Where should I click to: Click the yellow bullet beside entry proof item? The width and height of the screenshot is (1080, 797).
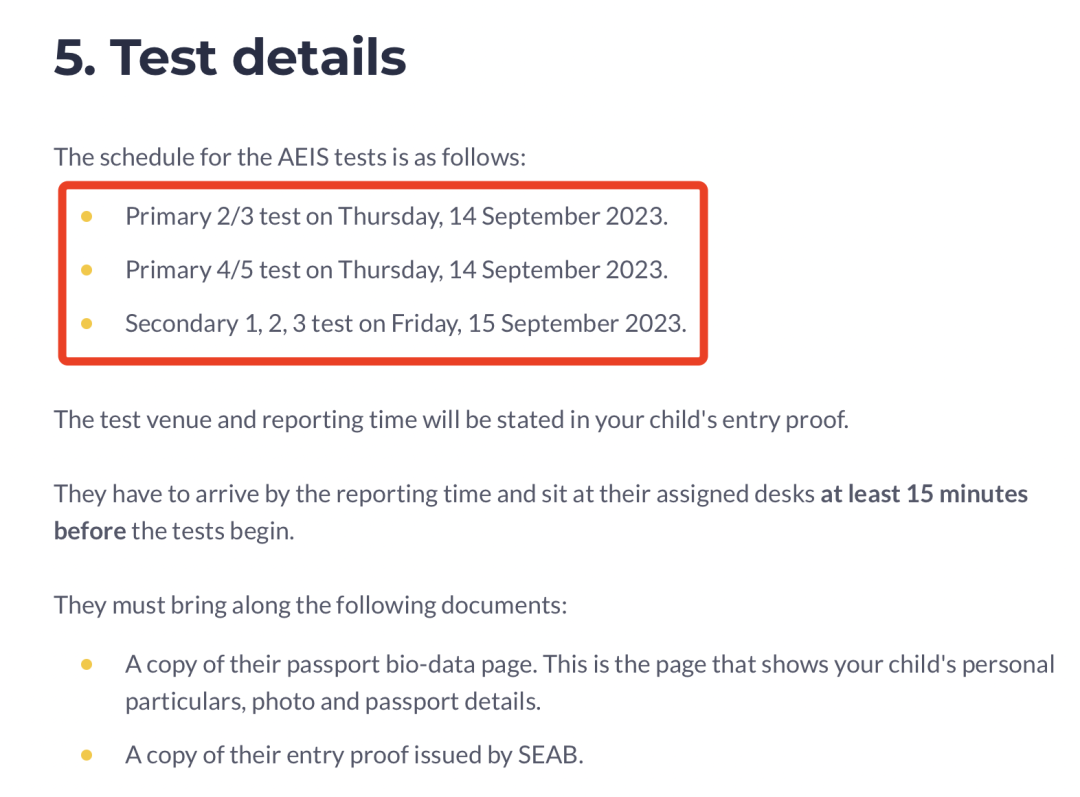(x=87, y=756)
